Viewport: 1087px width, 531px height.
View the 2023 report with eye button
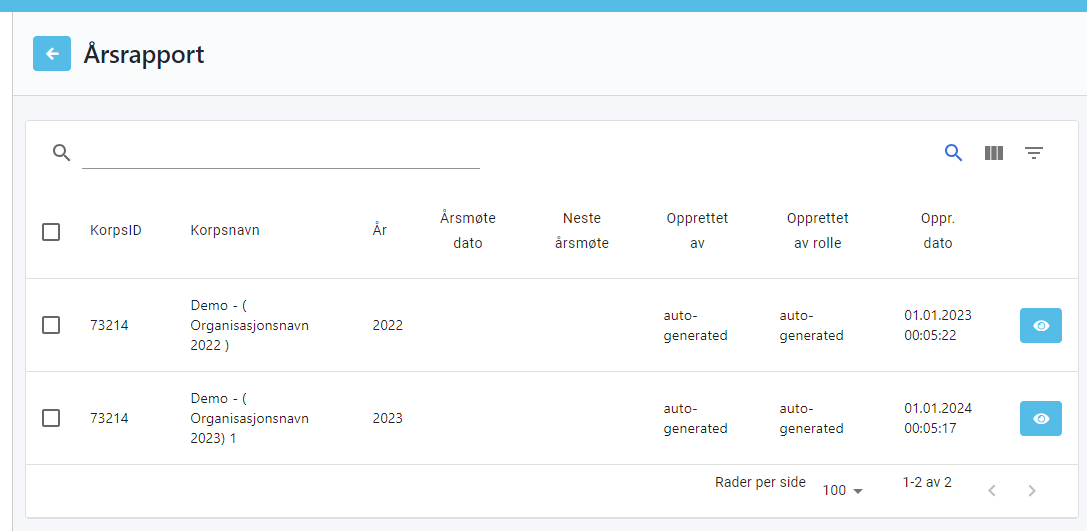(1040, 419)
